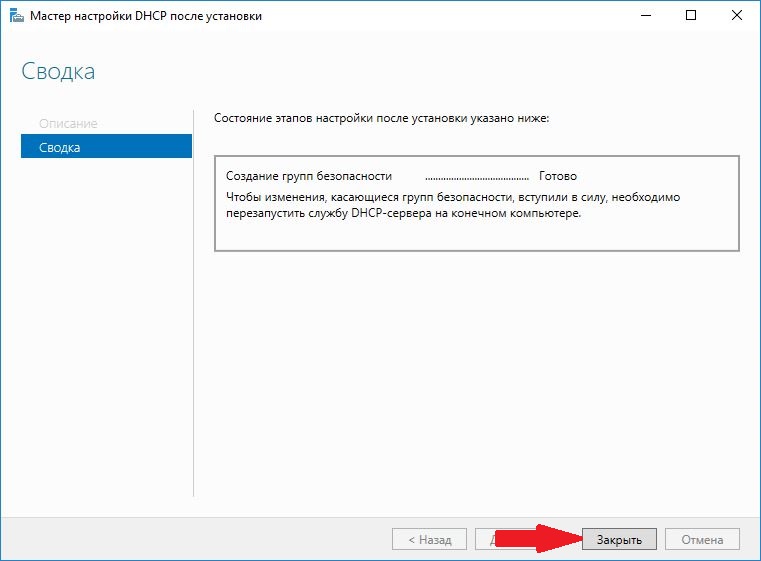This screenshot has height=561, width=761.
Task: Click the greyed-out < Назад button
Action: tap(428, 539)
